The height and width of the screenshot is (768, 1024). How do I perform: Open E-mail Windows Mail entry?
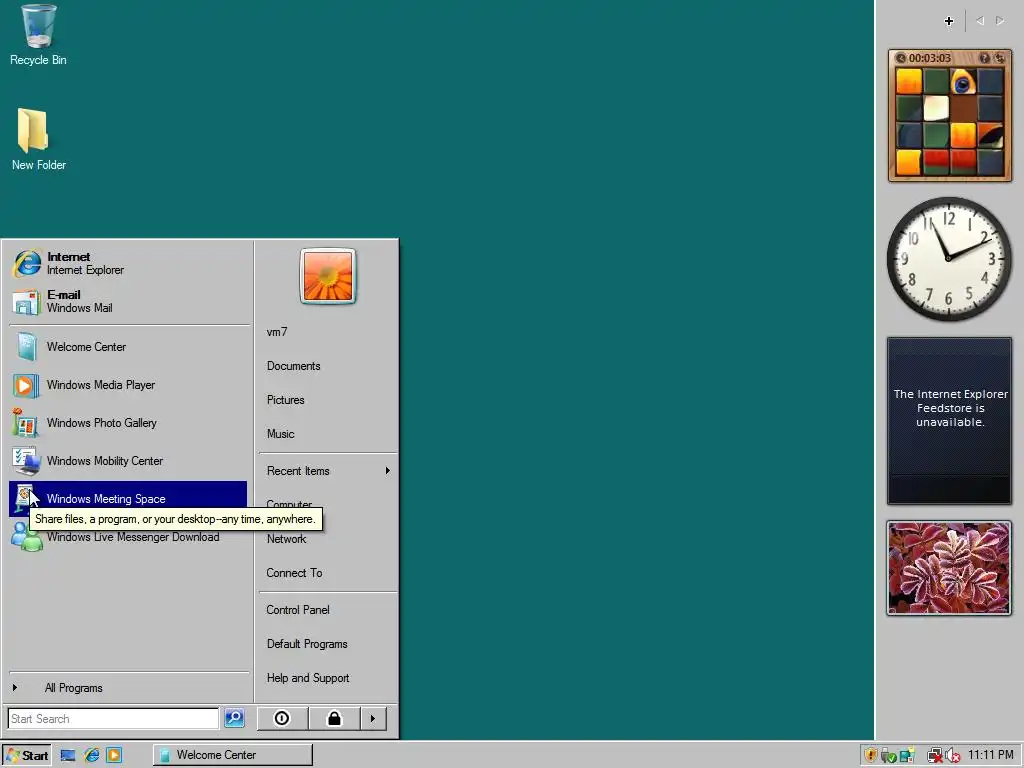click(128, 301)
